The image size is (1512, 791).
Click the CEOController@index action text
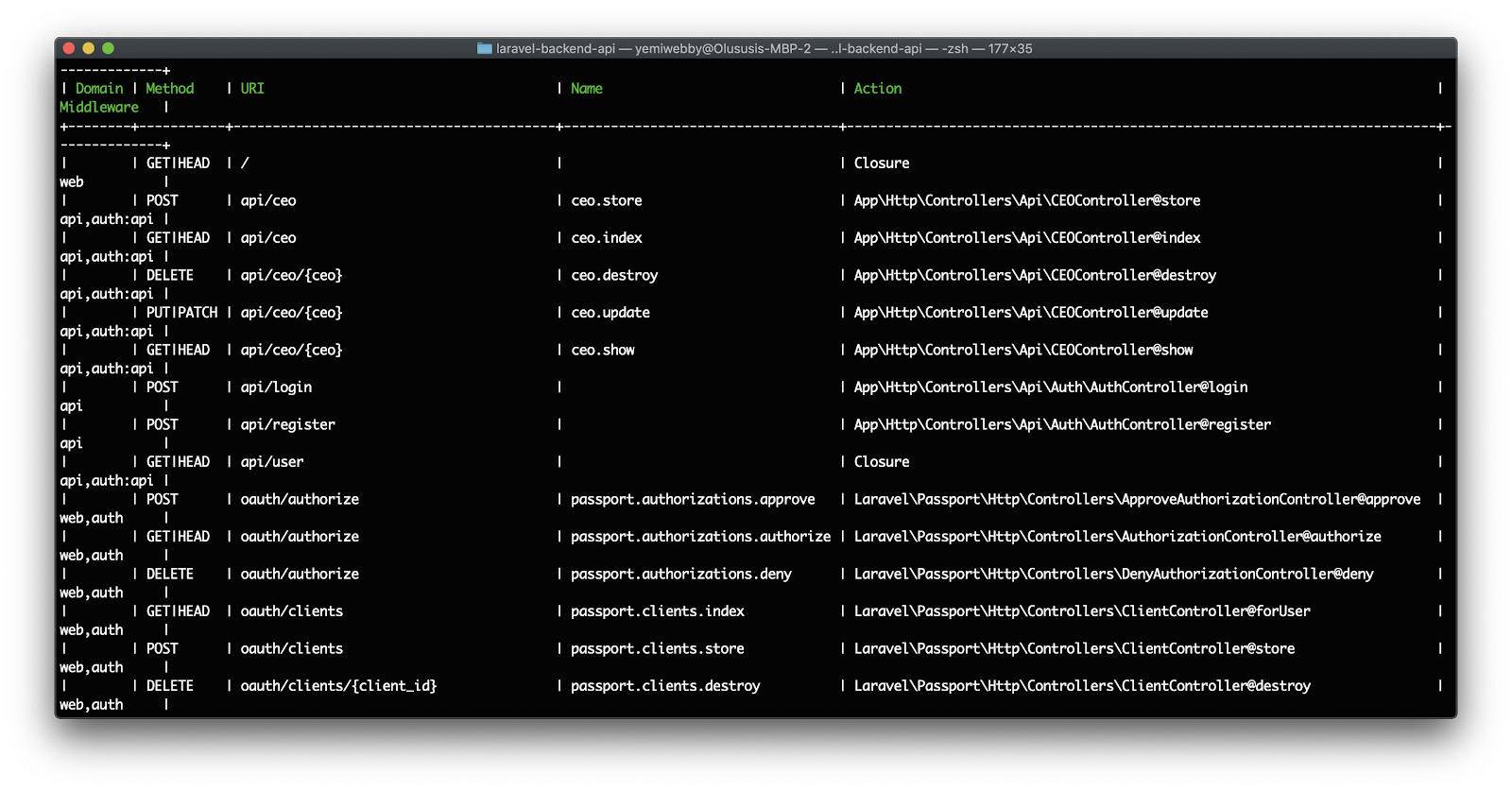(x=1027, y=237)
